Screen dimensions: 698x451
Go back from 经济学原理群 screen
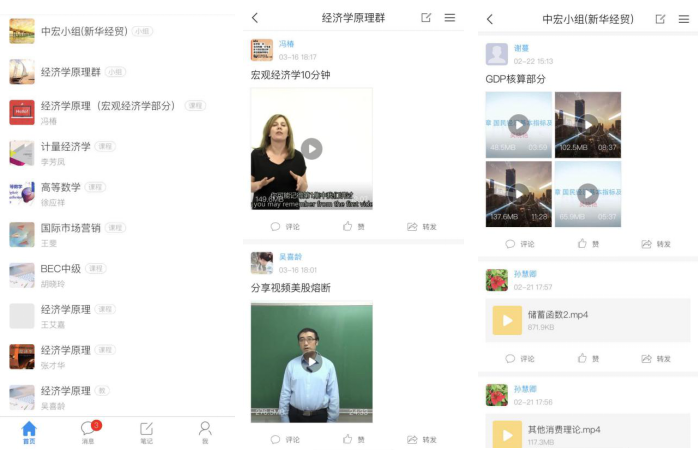click(255, 18)
